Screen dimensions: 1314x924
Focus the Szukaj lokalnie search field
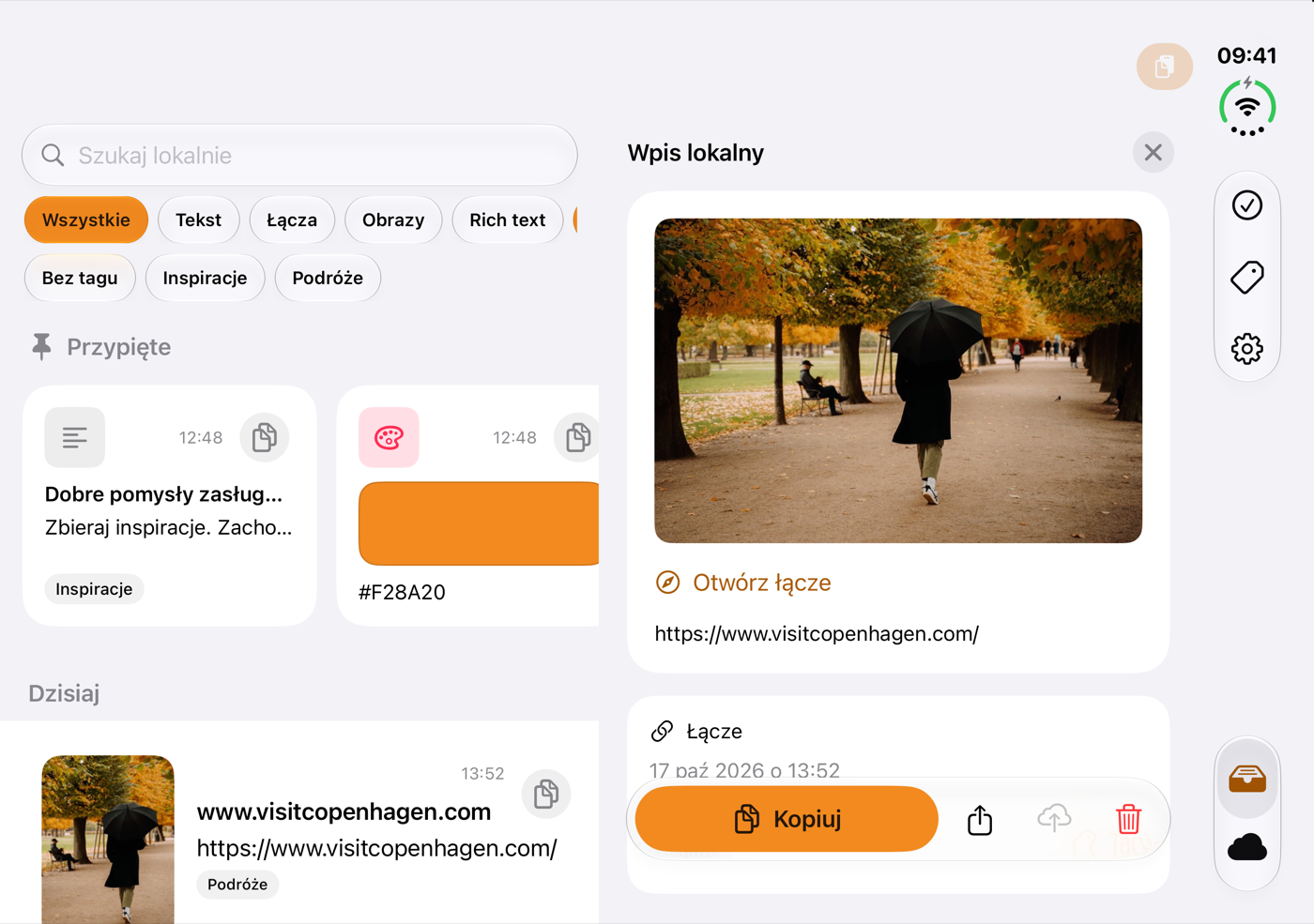click(x=299, y=156)
